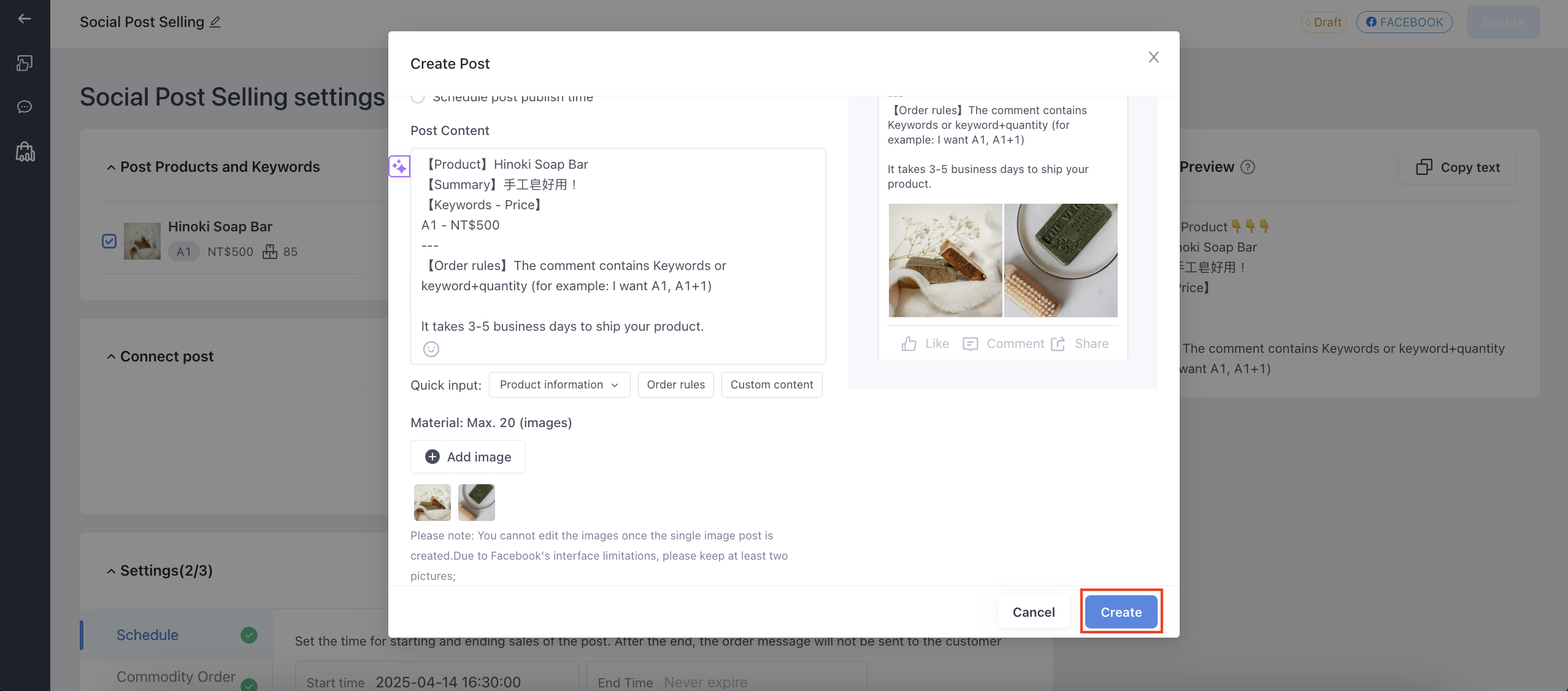Switch to the Commodity Order tab
1568x691 pixels.
177,676
